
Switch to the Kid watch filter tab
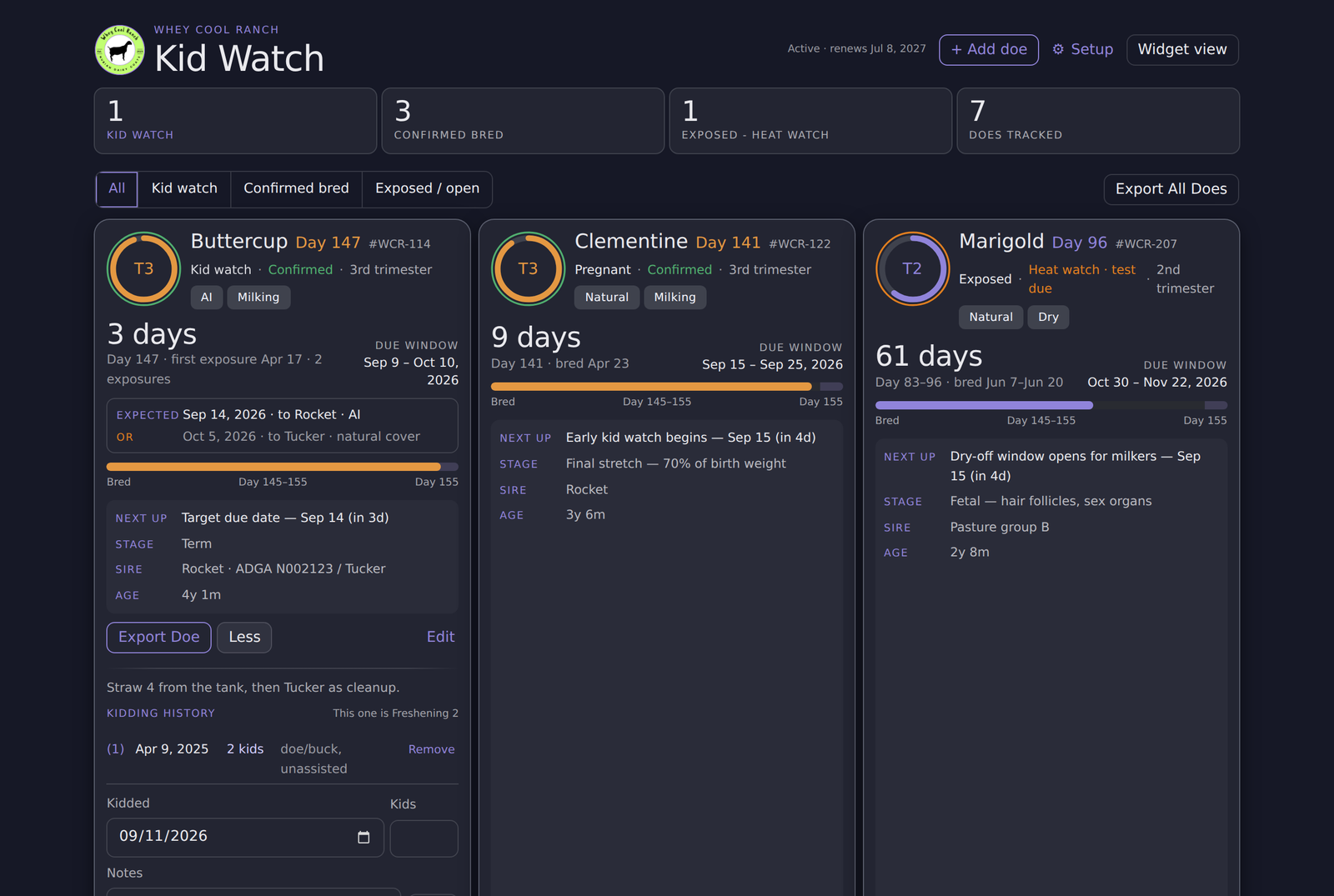tap(184, 188)
